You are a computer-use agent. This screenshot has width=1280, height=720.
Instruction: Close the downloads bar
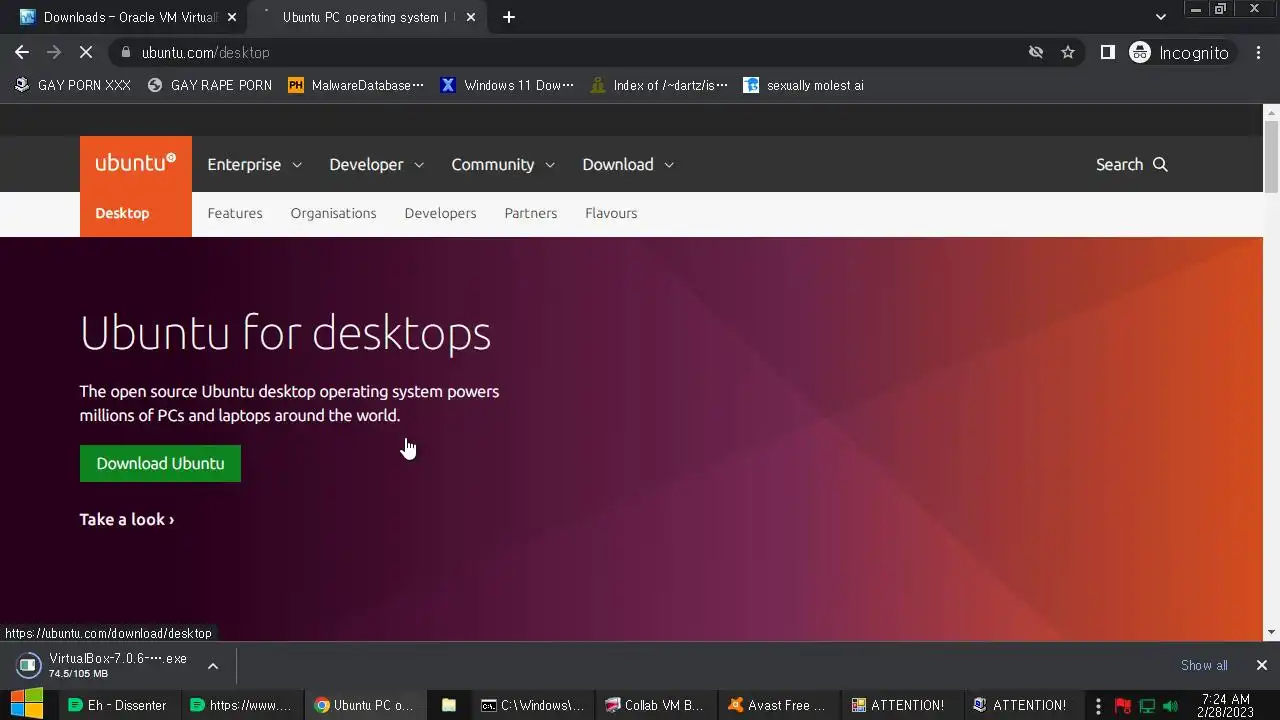1261,665
